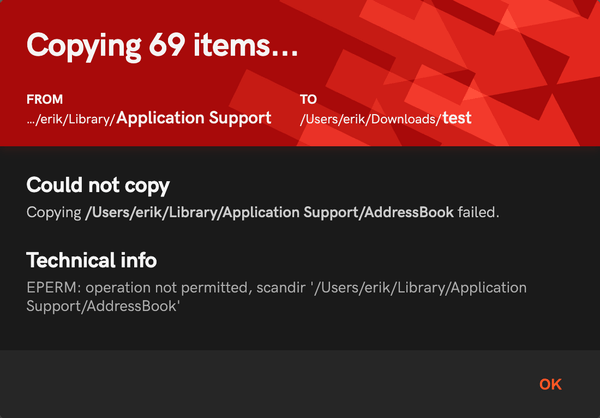Image resolution: width=600 pixels, height=418 pixels.
Task: Click the EPERM operation not permitted text
Action: click(139, 288)
